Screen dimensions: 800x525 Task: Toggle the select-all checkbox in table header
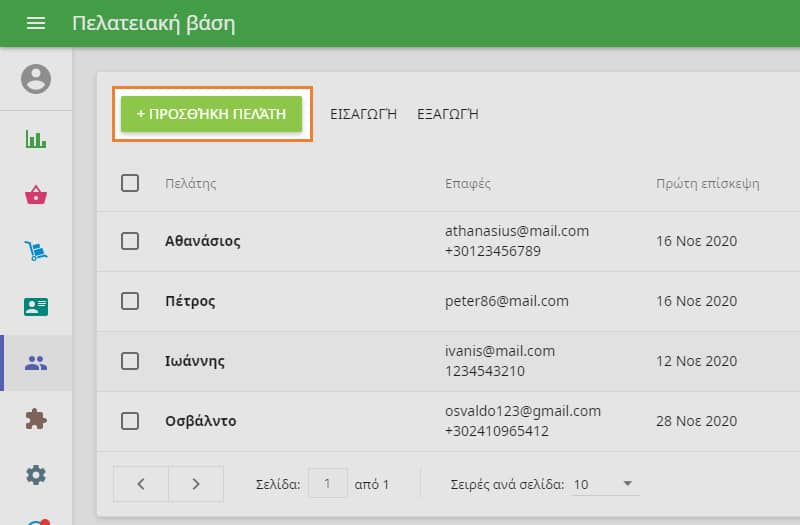[130, 183]
